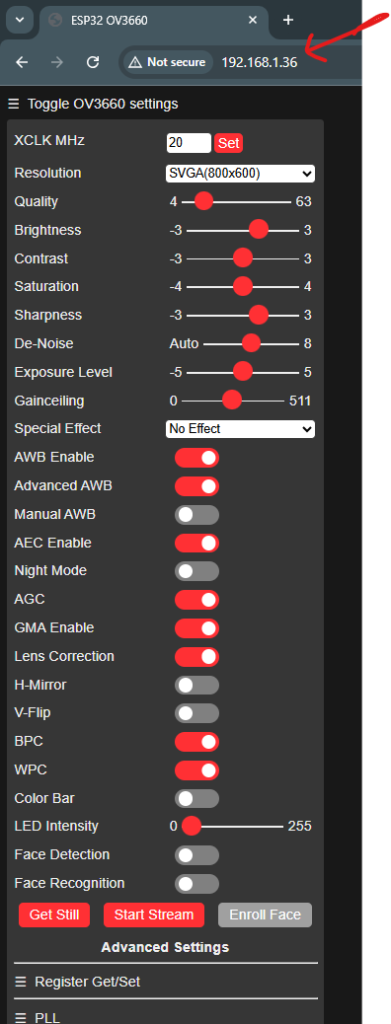Click the tab search dropdown chevron

[x=20, y=20]
